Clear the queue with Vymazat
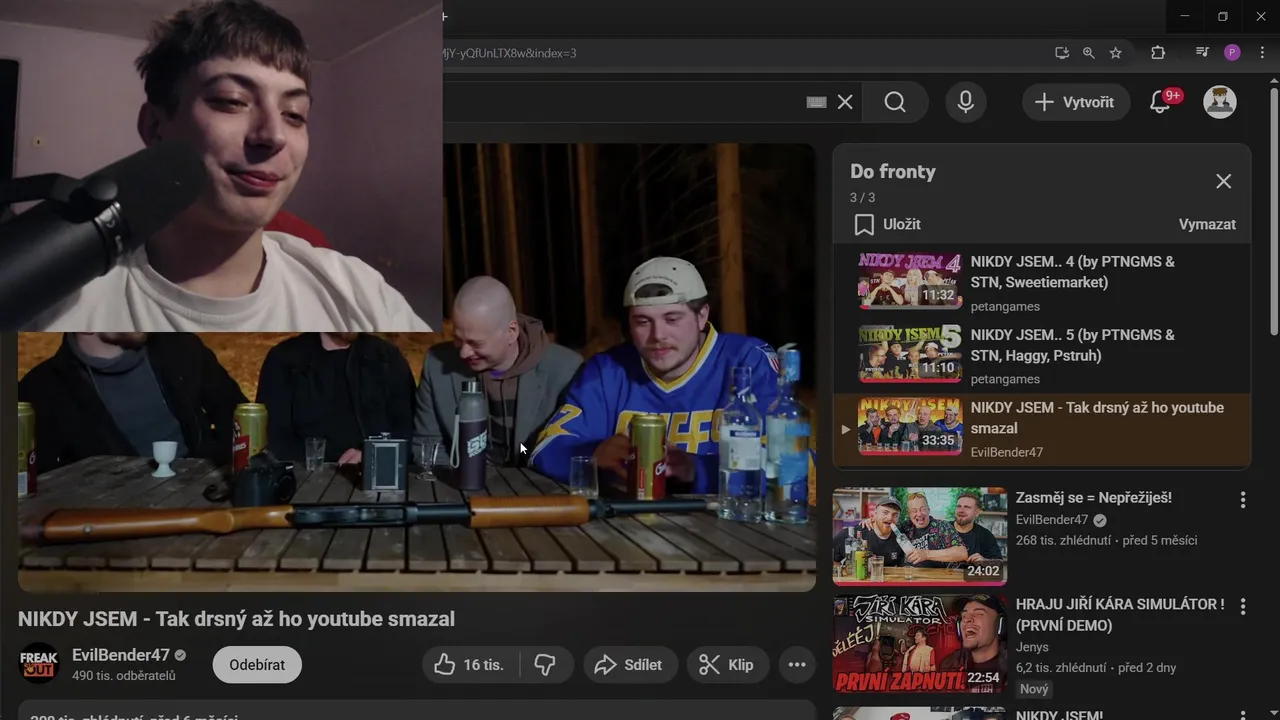 [1207, 224]
